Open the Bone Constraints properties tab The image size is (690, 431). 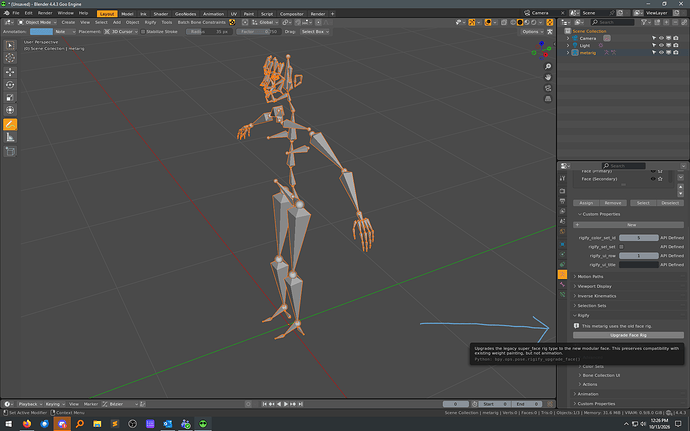tap(562, 294)
